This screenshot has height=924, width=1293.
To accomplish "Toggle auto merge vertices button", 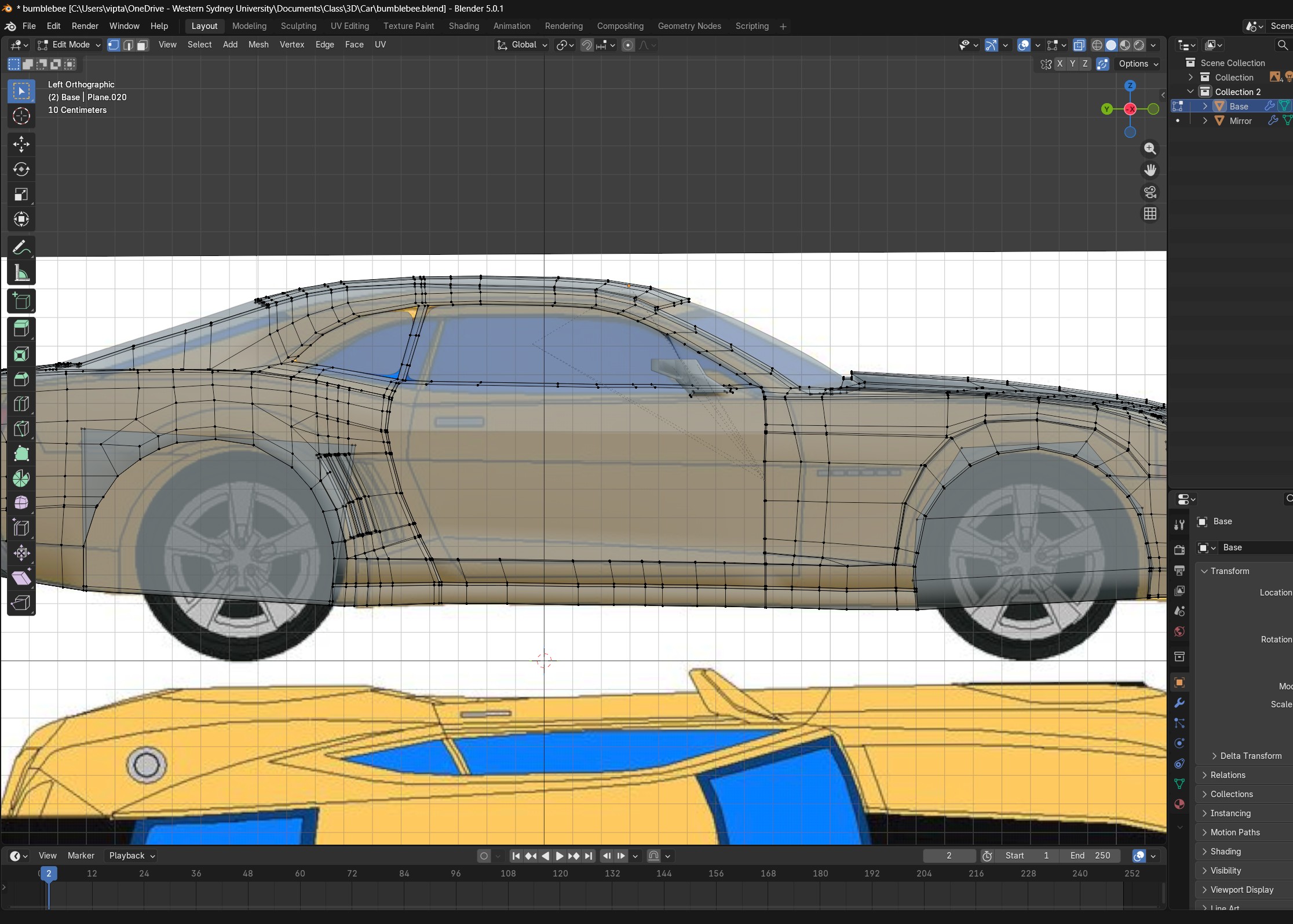I will point(1103,64).
